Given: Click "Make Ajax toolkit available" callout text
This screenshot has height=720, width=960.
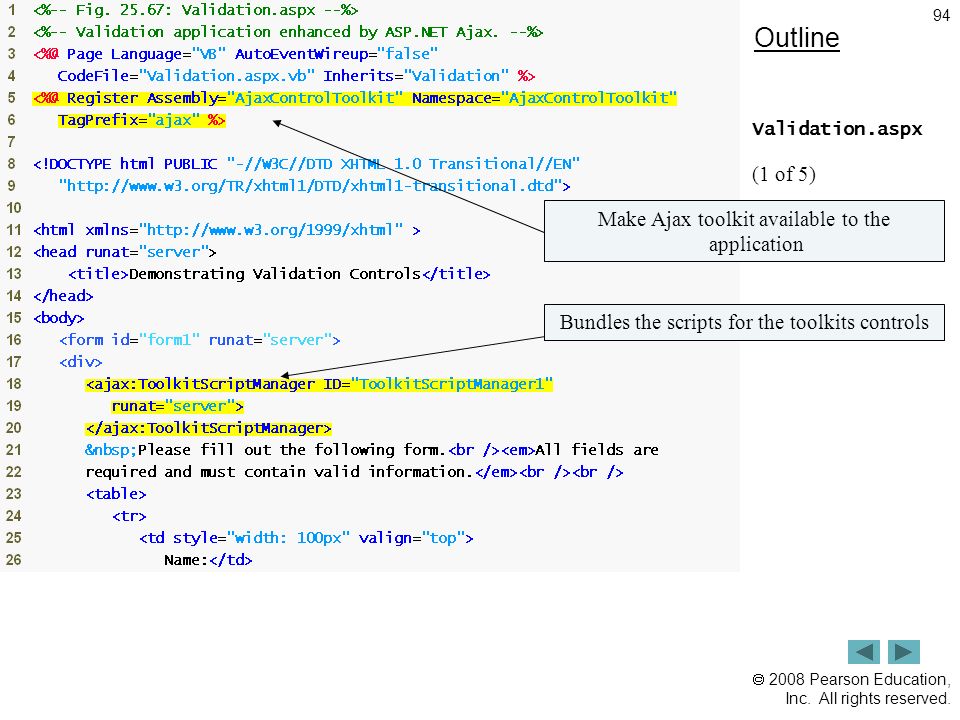Looking at the screenshot, I should click(744, 231).
